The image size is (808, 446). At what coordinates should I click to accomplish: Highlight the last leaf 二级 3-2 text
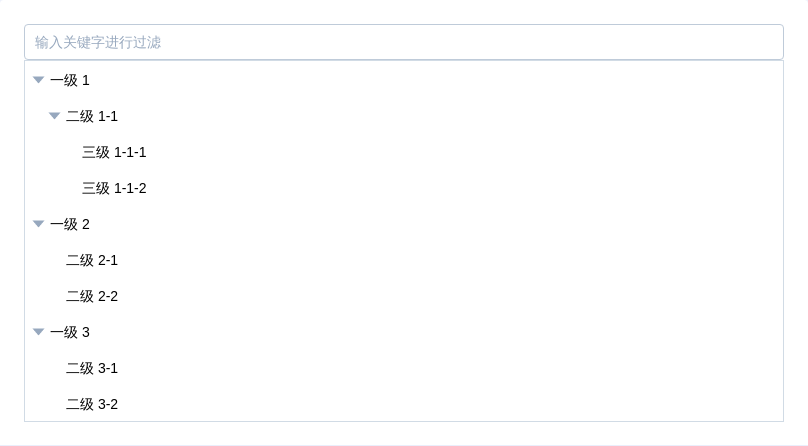click(x=92, y=404)
